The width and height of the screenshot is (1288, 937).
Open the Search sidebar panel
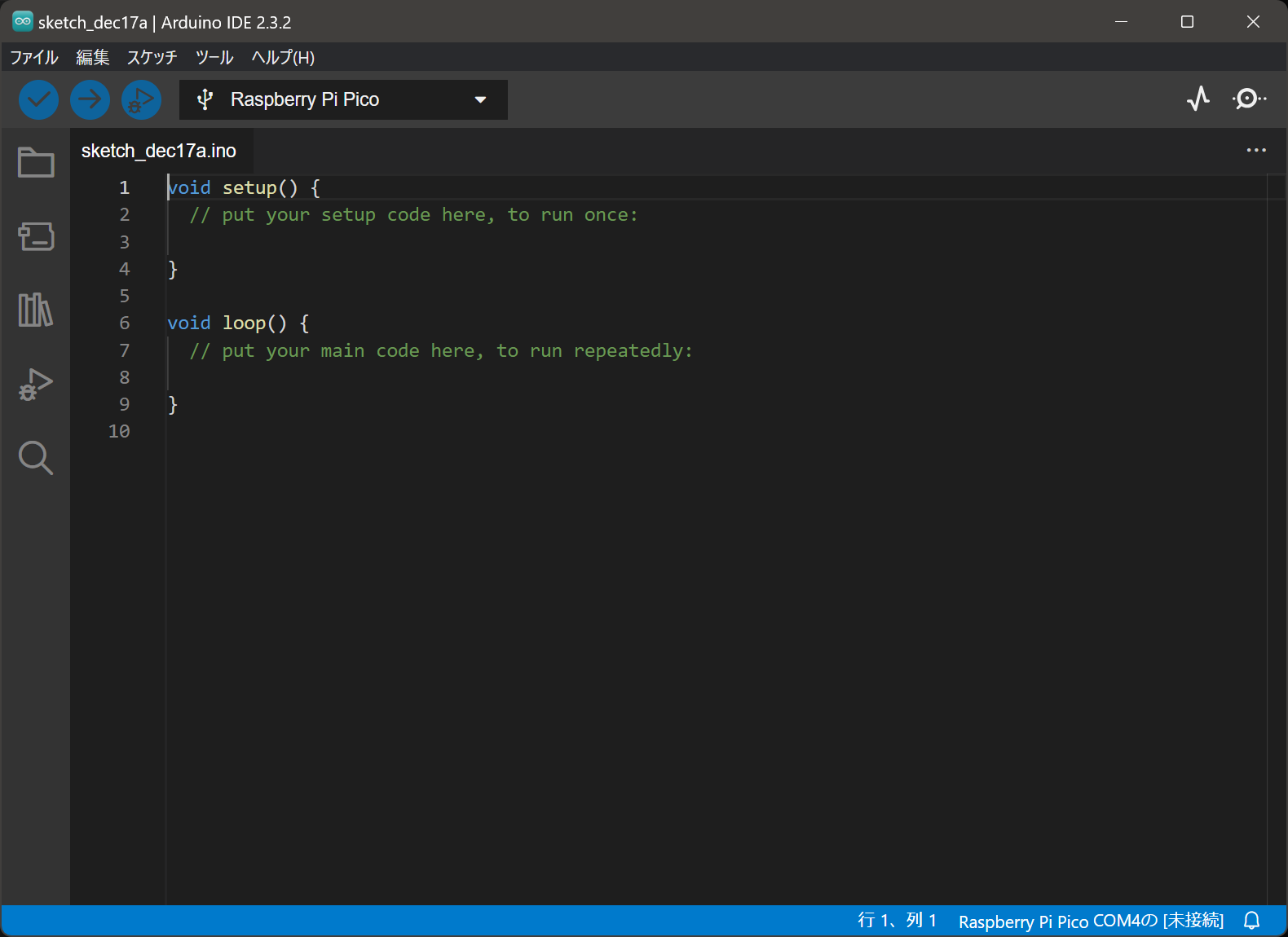tap(36, 458)
